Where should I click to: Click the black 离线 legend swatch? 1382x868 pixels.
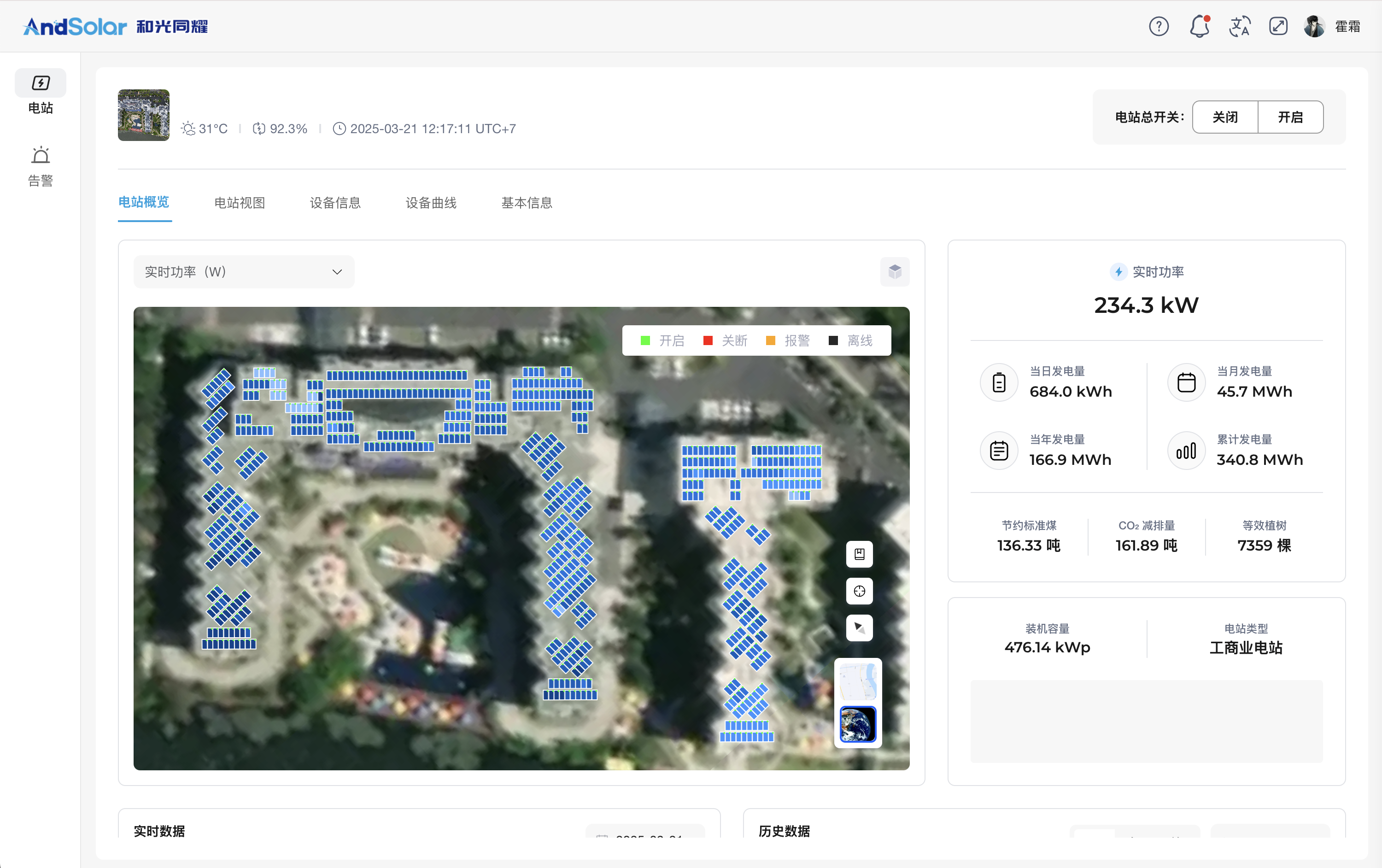coord(833,341)
